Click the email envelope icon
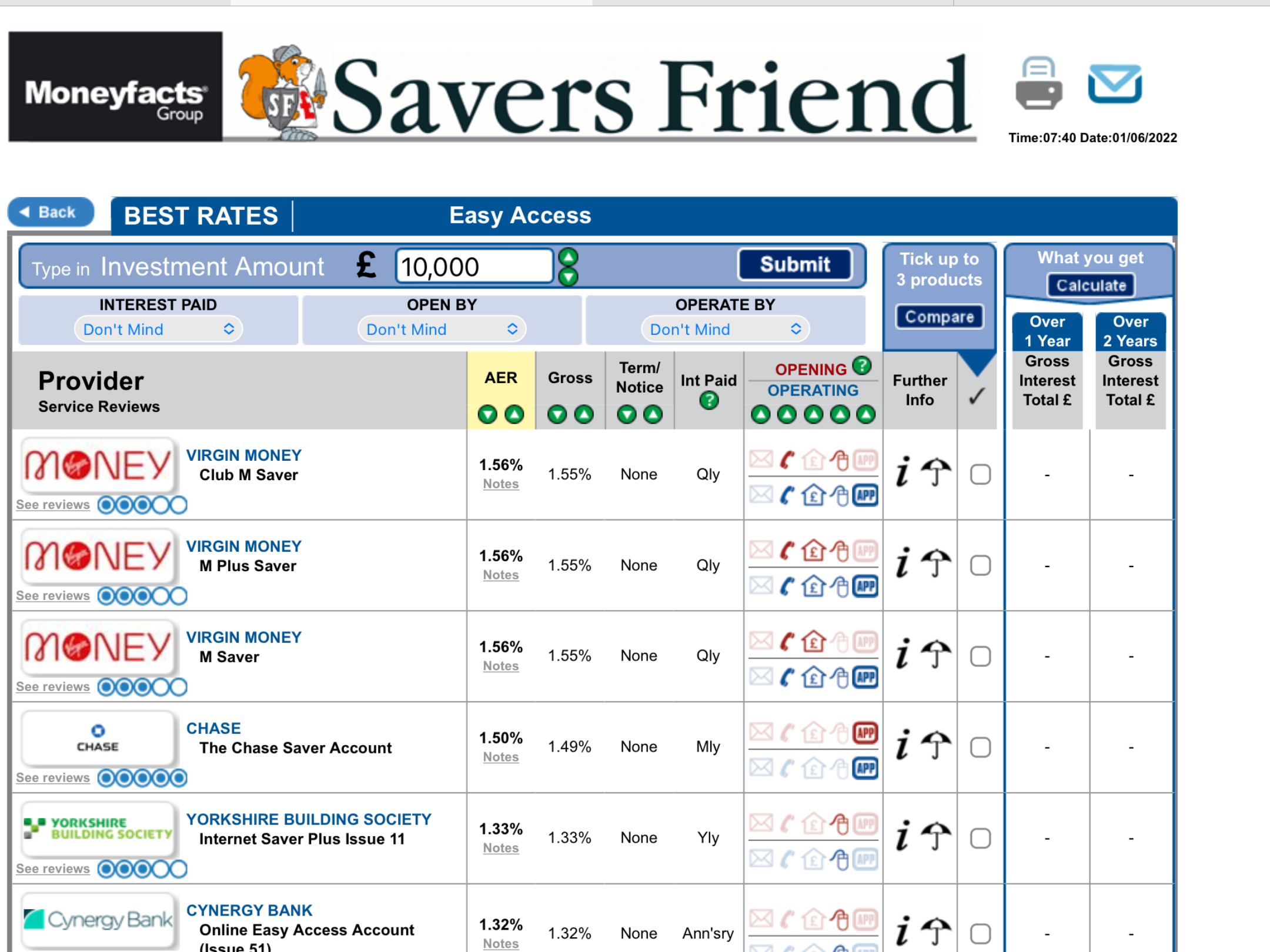This screenshot has height=952, width=1270. [x=1115, y=83]
